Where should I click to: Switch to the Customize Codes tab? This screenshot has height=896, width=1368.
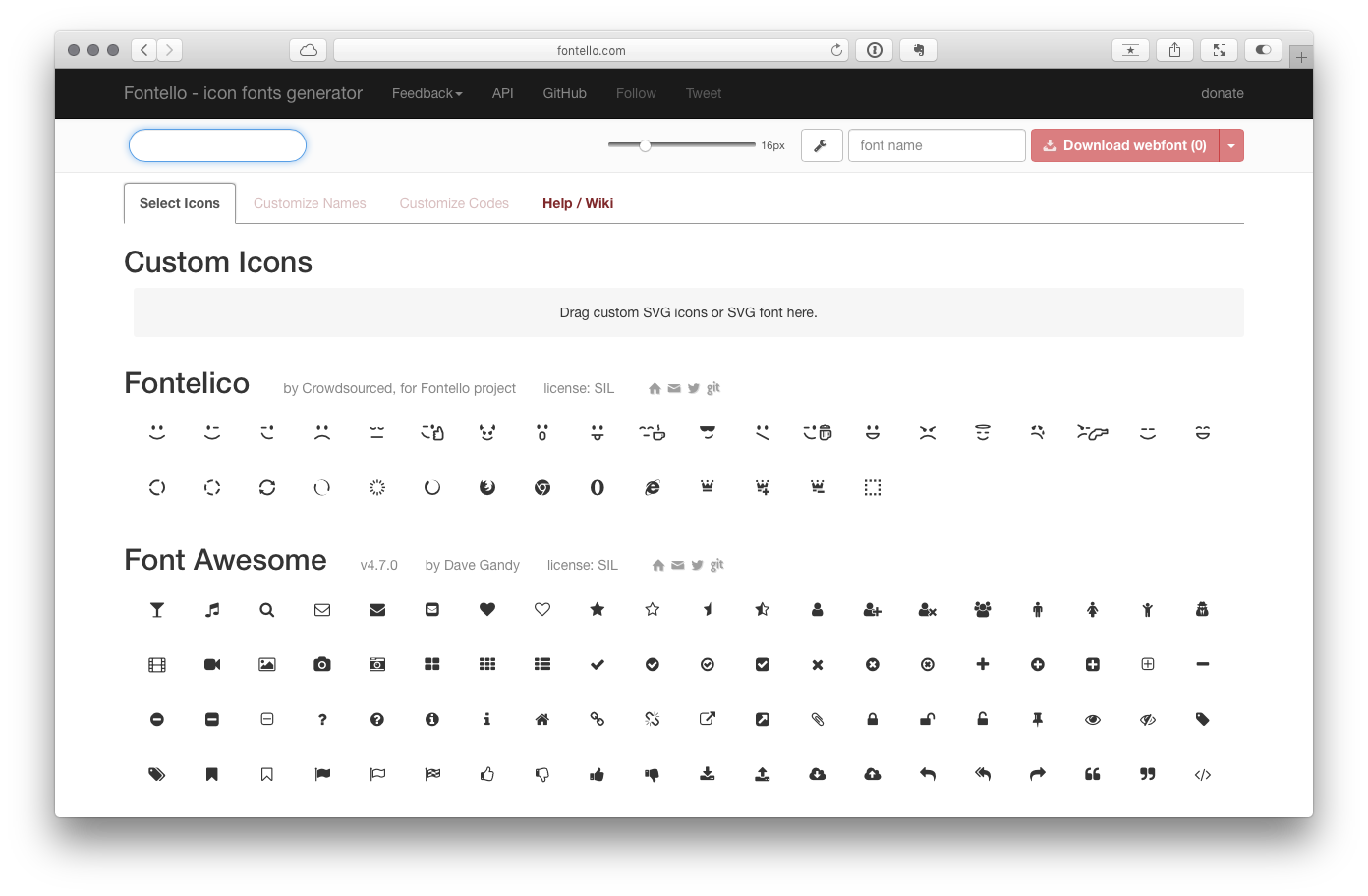point(454,203)
